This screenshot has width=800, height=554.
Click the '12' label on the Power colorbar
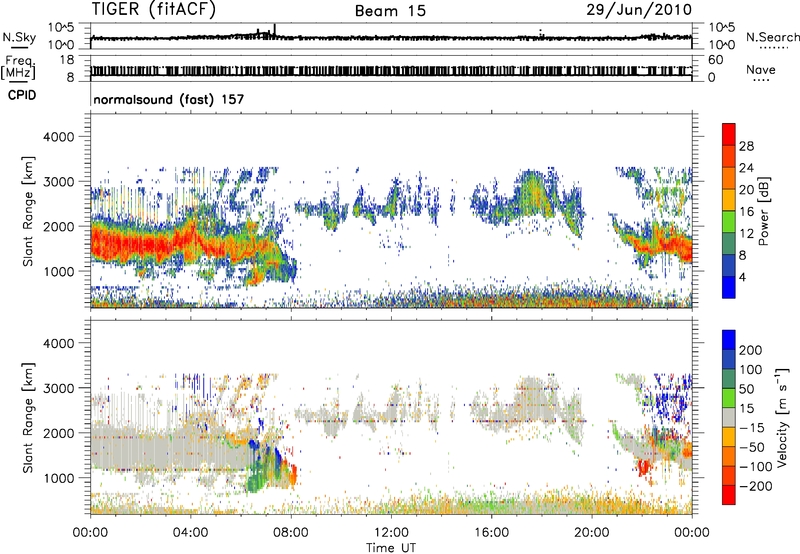pyautogui.click(x=746, y=234)
